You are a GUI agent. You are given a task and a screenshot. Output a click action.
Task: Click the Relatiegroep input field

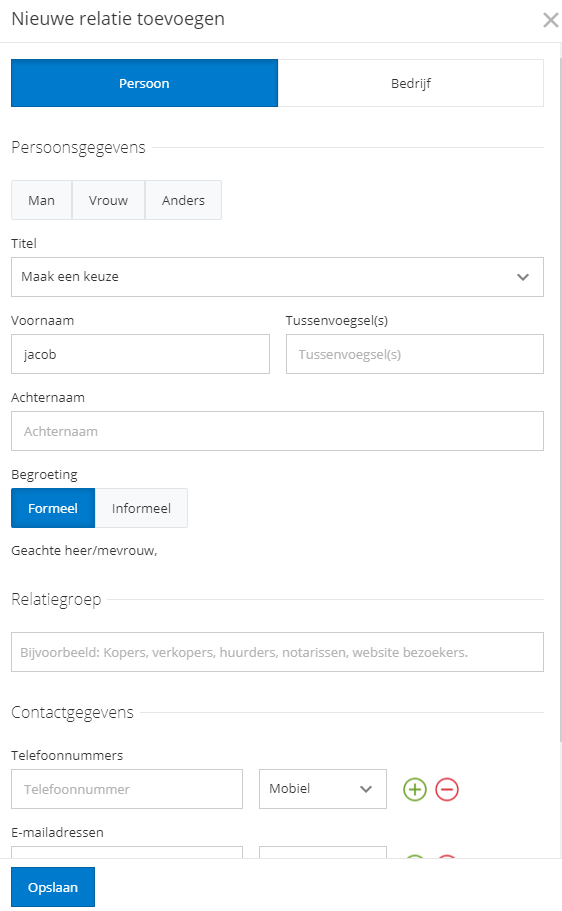click(277, 652)
